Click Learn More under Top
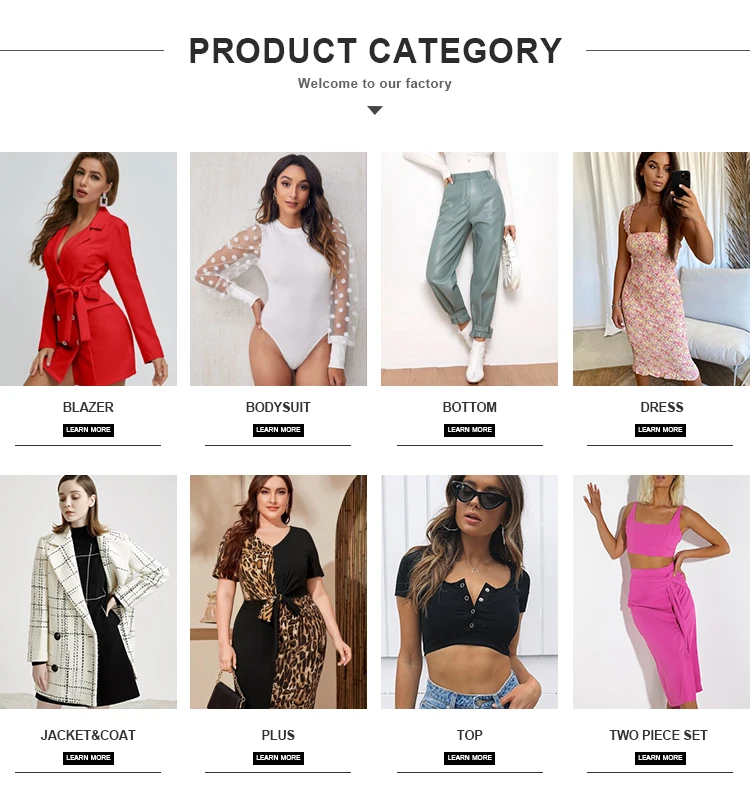Image resolution: width=750 pixels, height=804 pixels. tap(469, 758)
